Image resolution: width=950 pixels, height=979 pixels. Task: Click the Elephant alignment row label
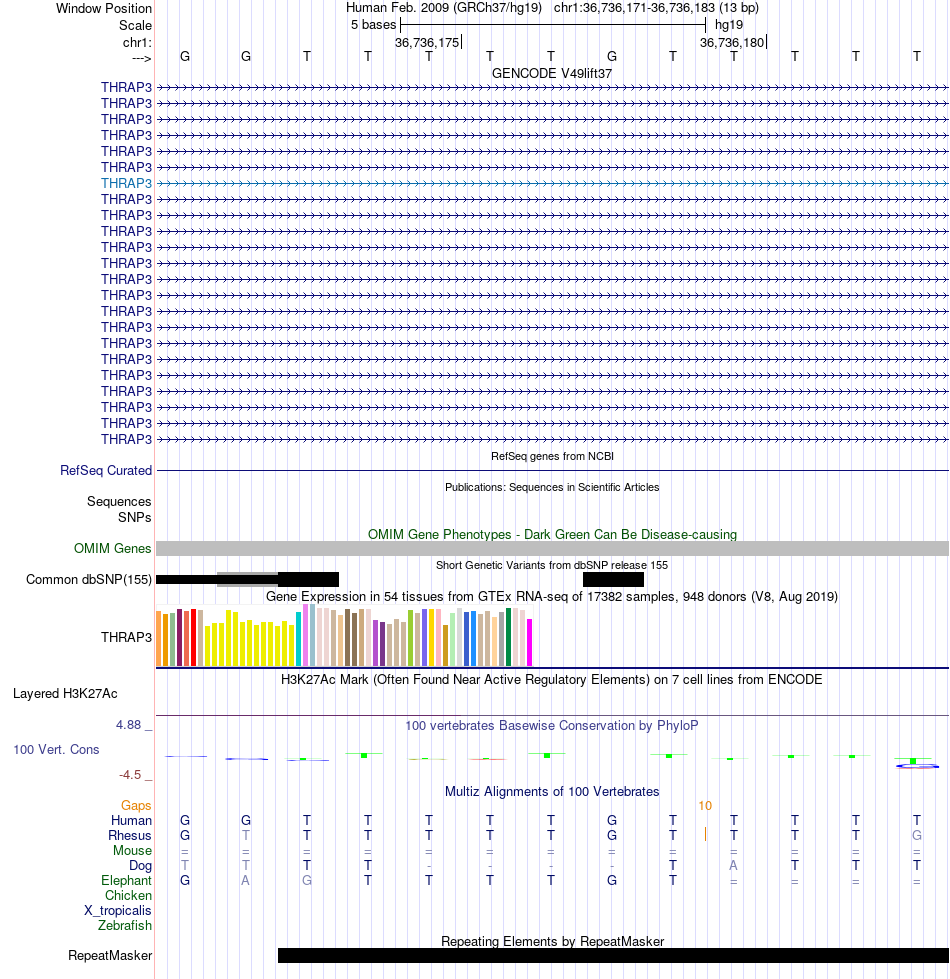tap(126, 880)
